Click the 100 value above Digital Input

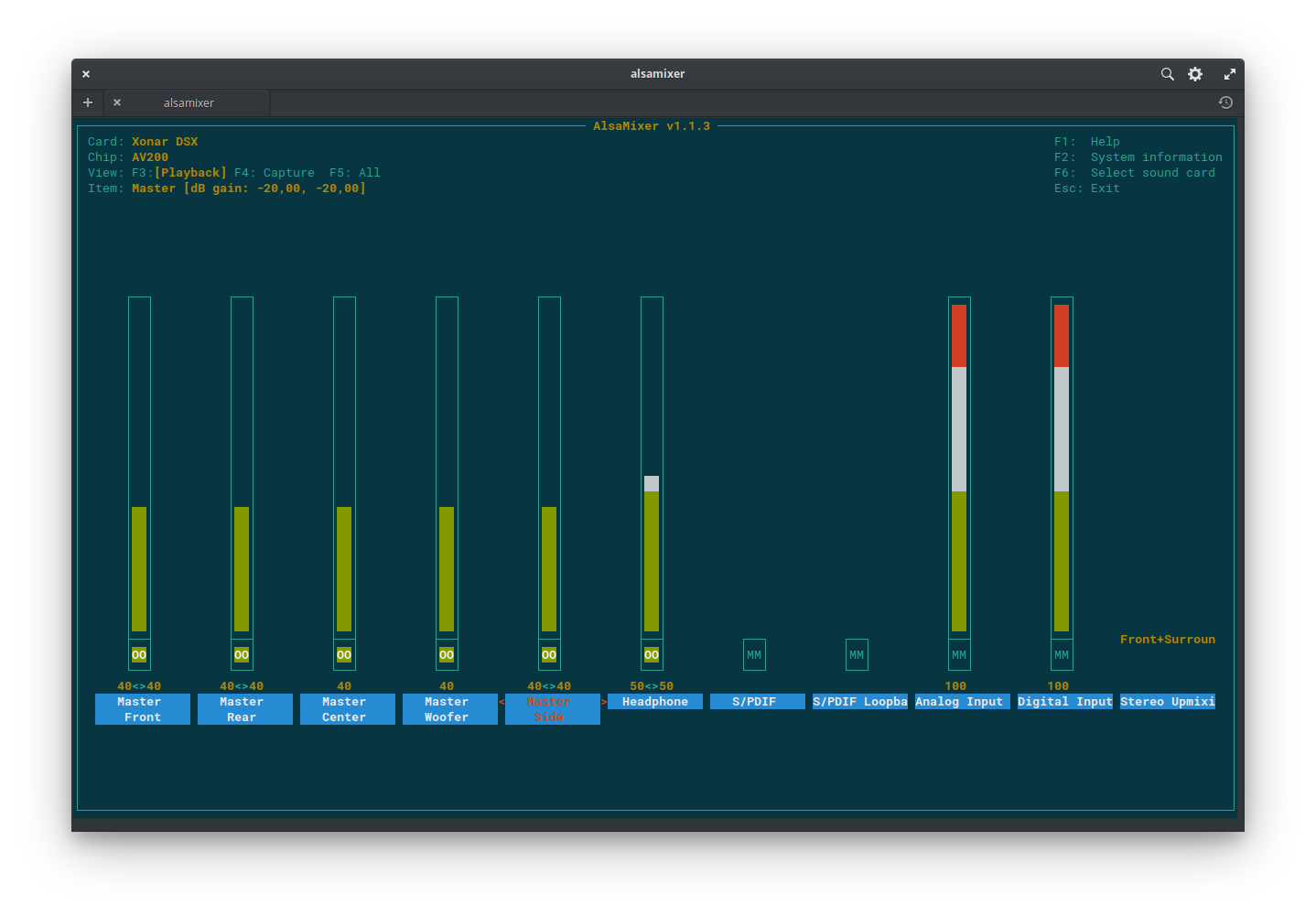[x=1058, y=686]
